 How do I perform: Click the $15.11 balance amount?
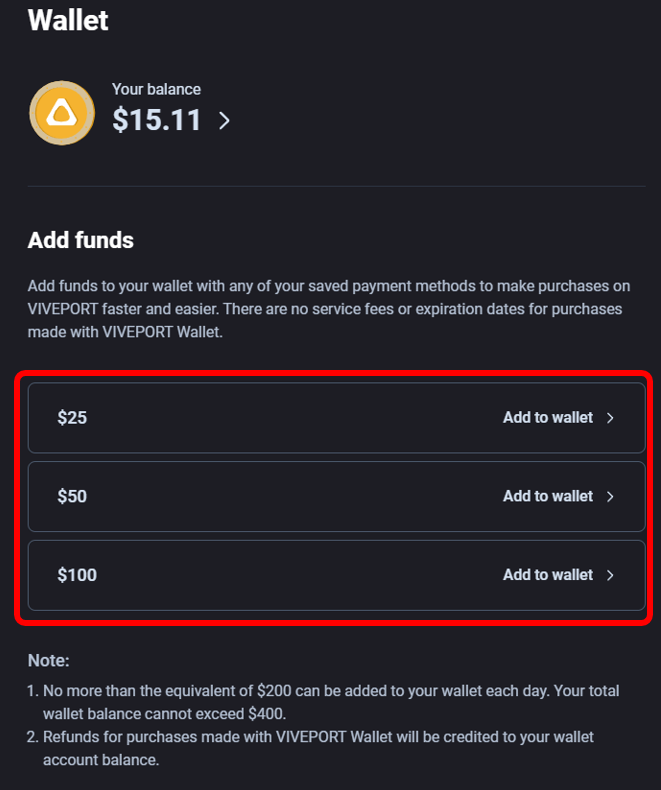[x=157, y=120]
